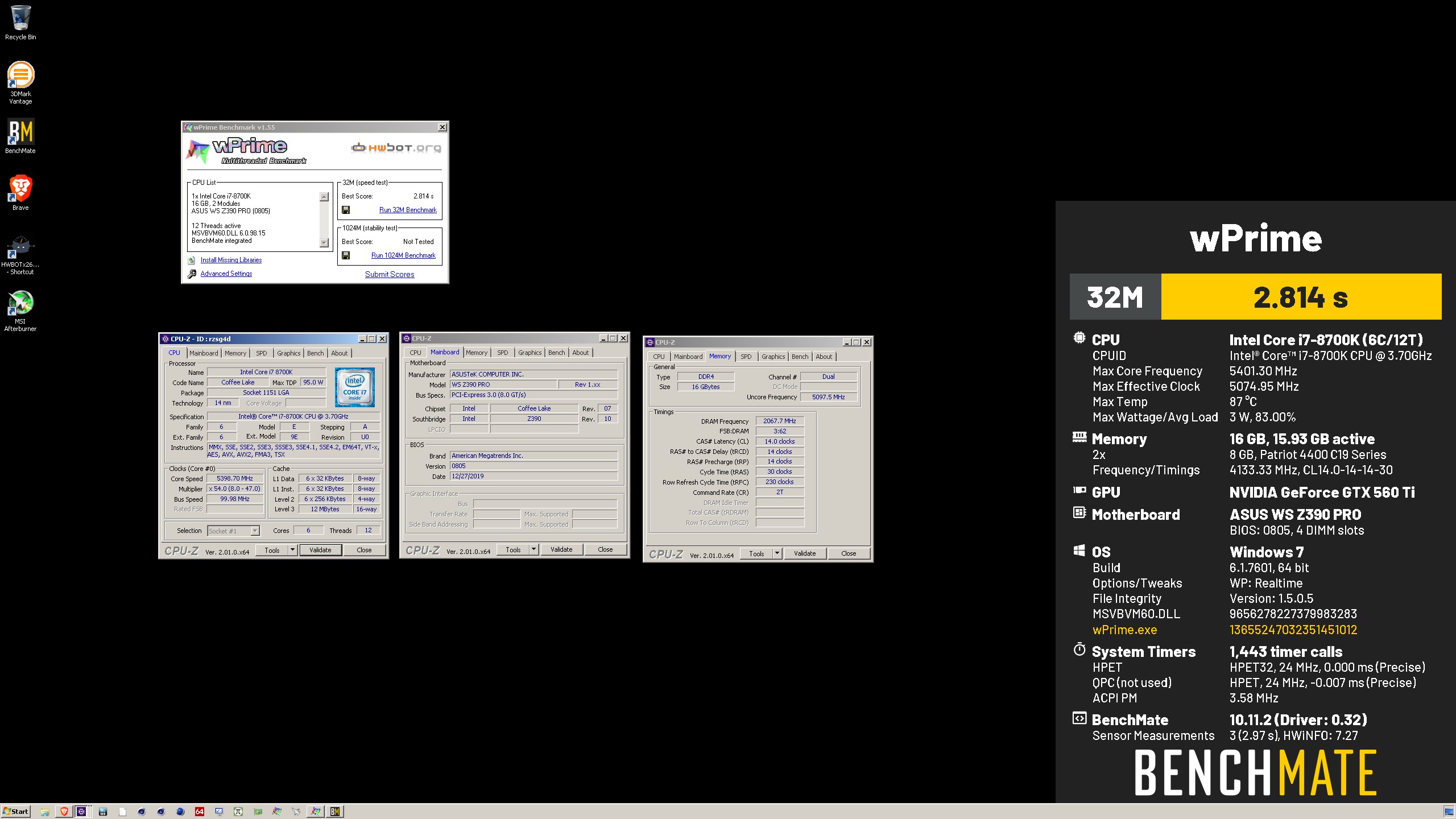Screen dimensions: 1456x819
Task: Click the CPU List scroll up arrow
Action: [324, 197]
